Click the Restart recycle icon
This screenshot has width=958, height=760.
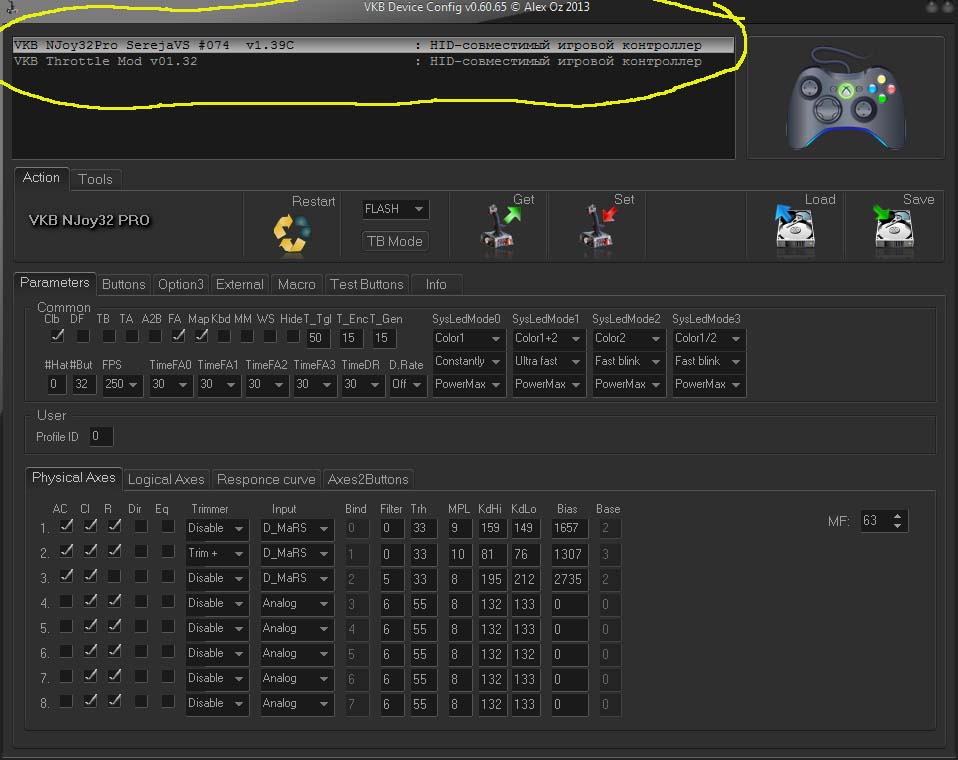click(291, 233)
